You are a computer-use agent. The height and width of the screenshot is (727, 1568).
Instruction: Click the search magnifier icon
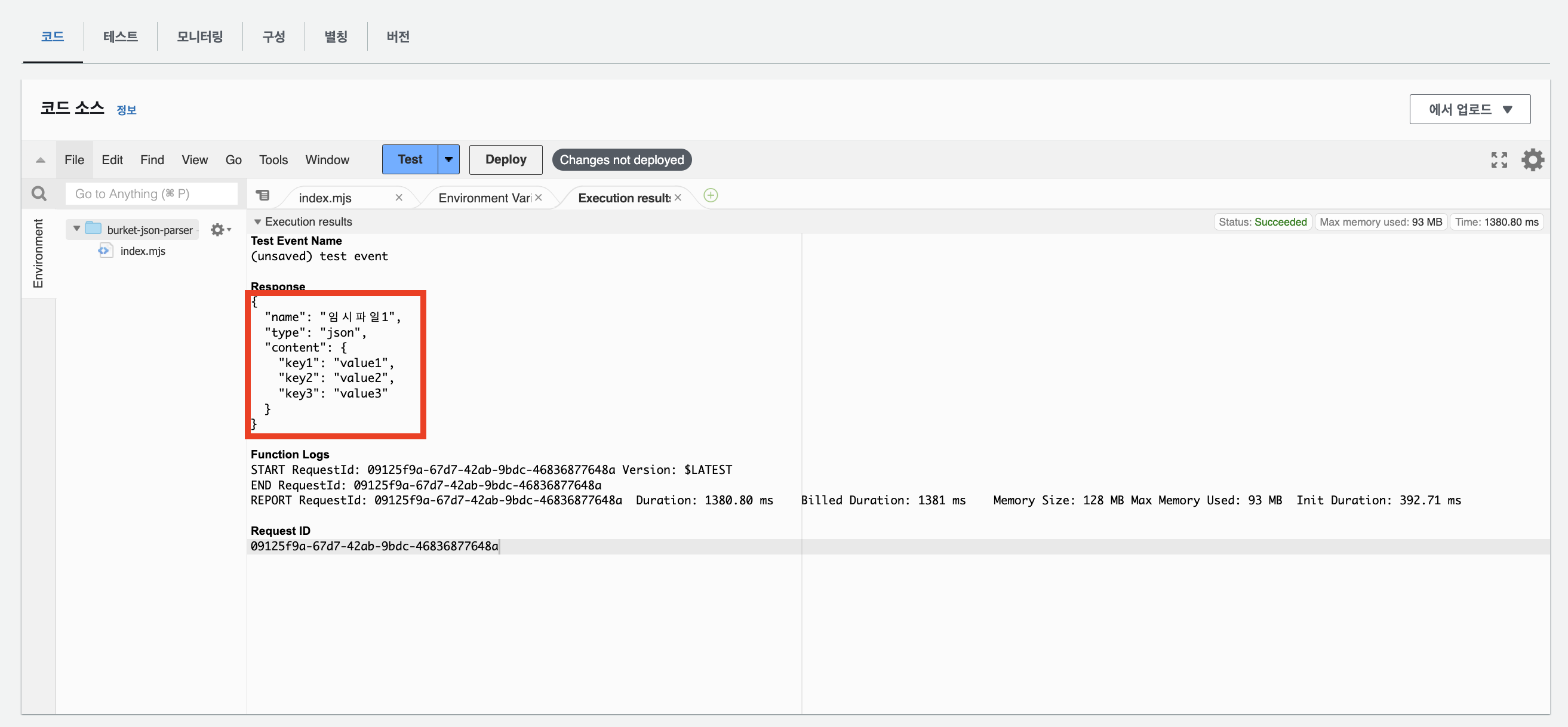coord(39,194)
